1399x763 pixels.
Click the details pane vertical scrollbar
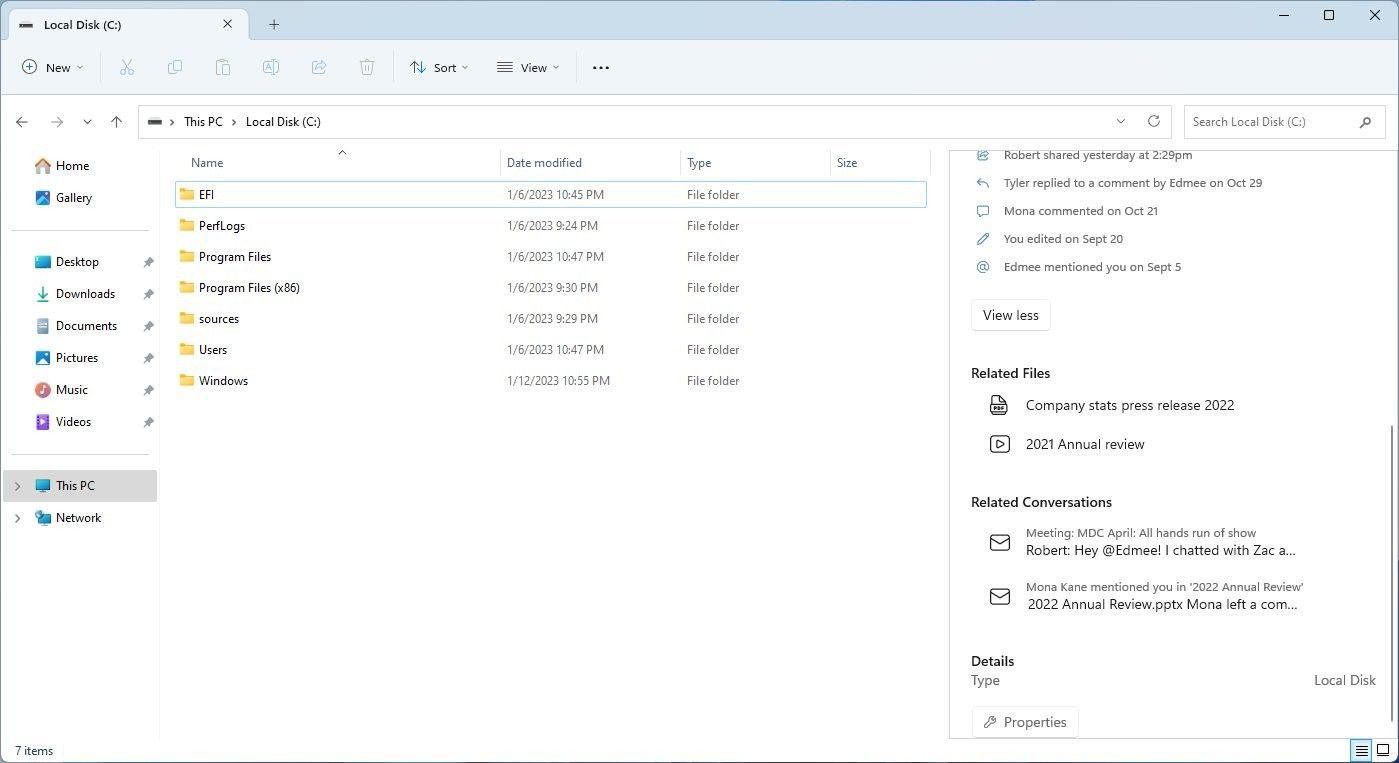tap(1393, 570)
